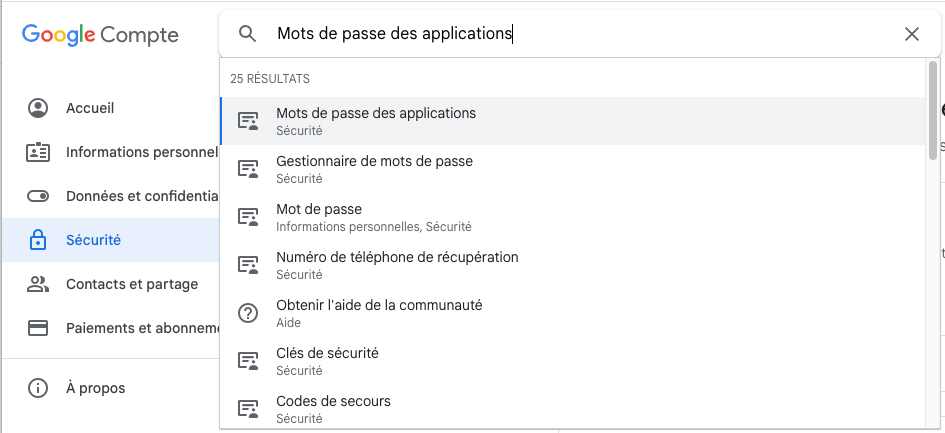945x433 pixels.
Task: Click the Contacts et partage people icon
Action: [x=38, y=284]
